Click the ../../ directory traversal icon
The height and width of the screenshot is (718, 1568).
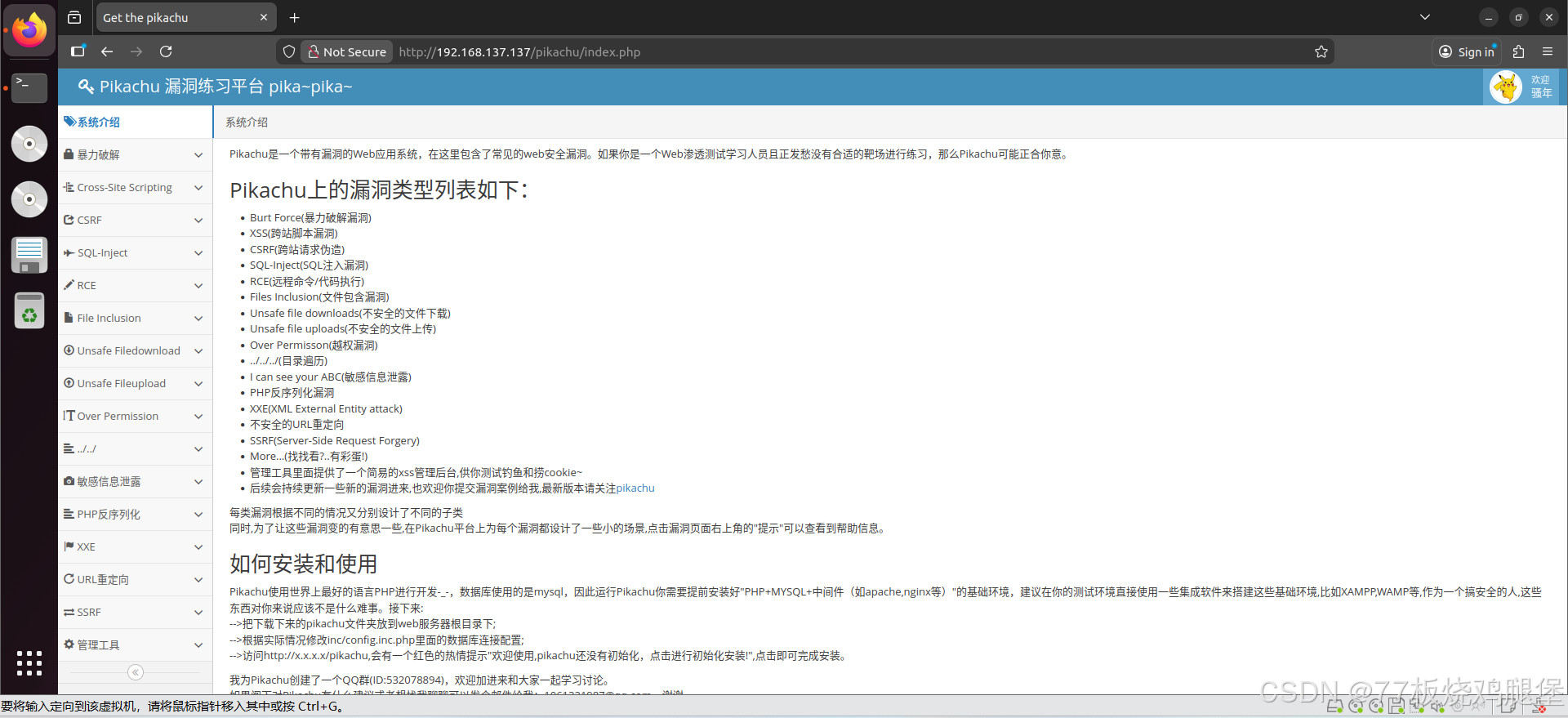[69, 448]
